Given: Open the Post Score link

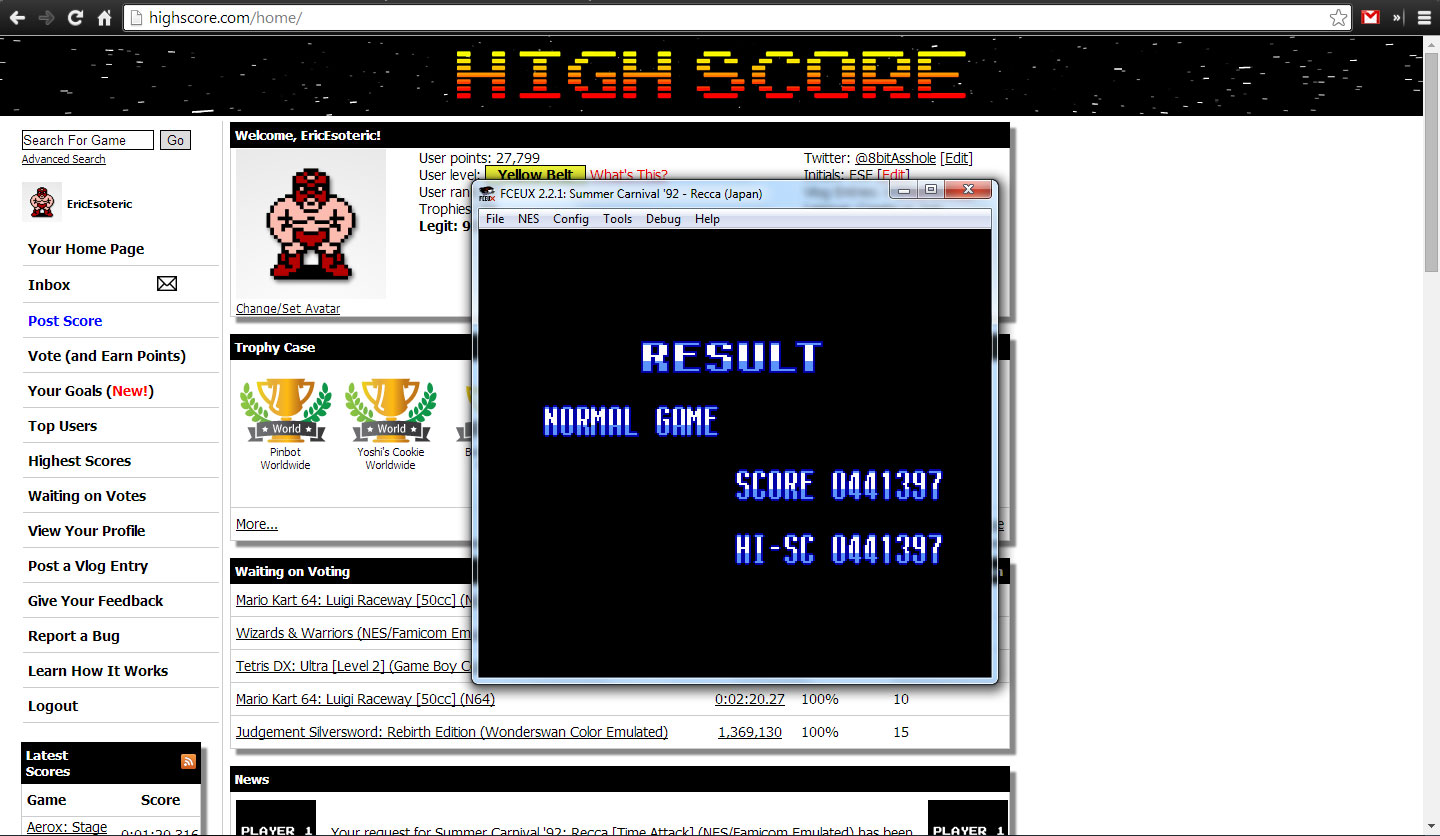Looking at the screenshot, I should coord(65,321).
